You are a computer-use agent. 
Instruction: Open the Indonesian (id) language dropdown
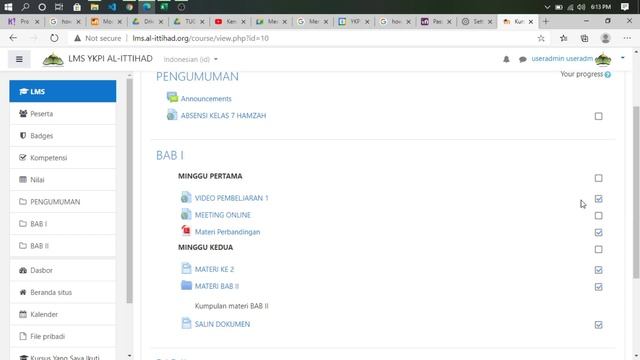[x=191, y=59]
